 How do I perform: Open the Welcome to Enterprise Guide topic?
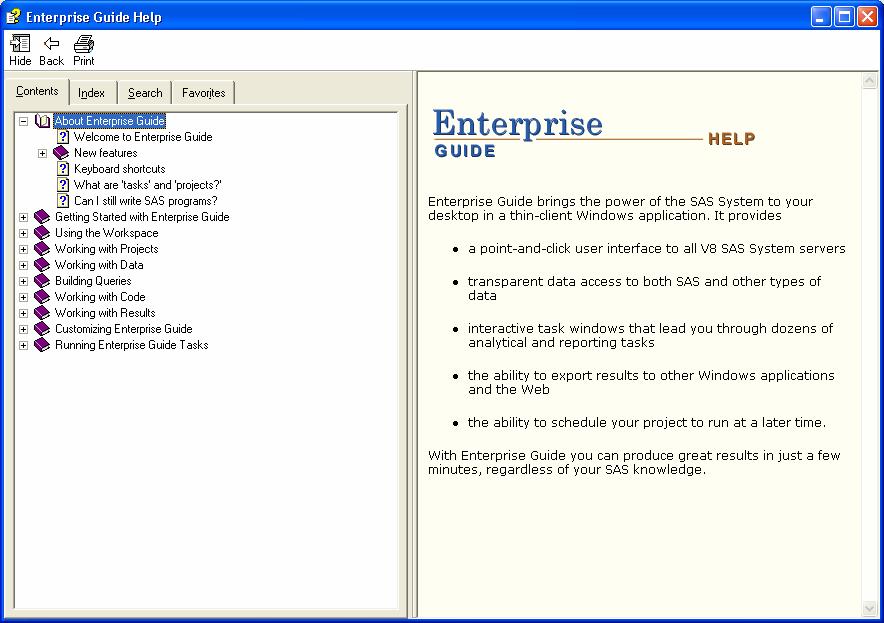pyautogui.click(x=143, y=137)
